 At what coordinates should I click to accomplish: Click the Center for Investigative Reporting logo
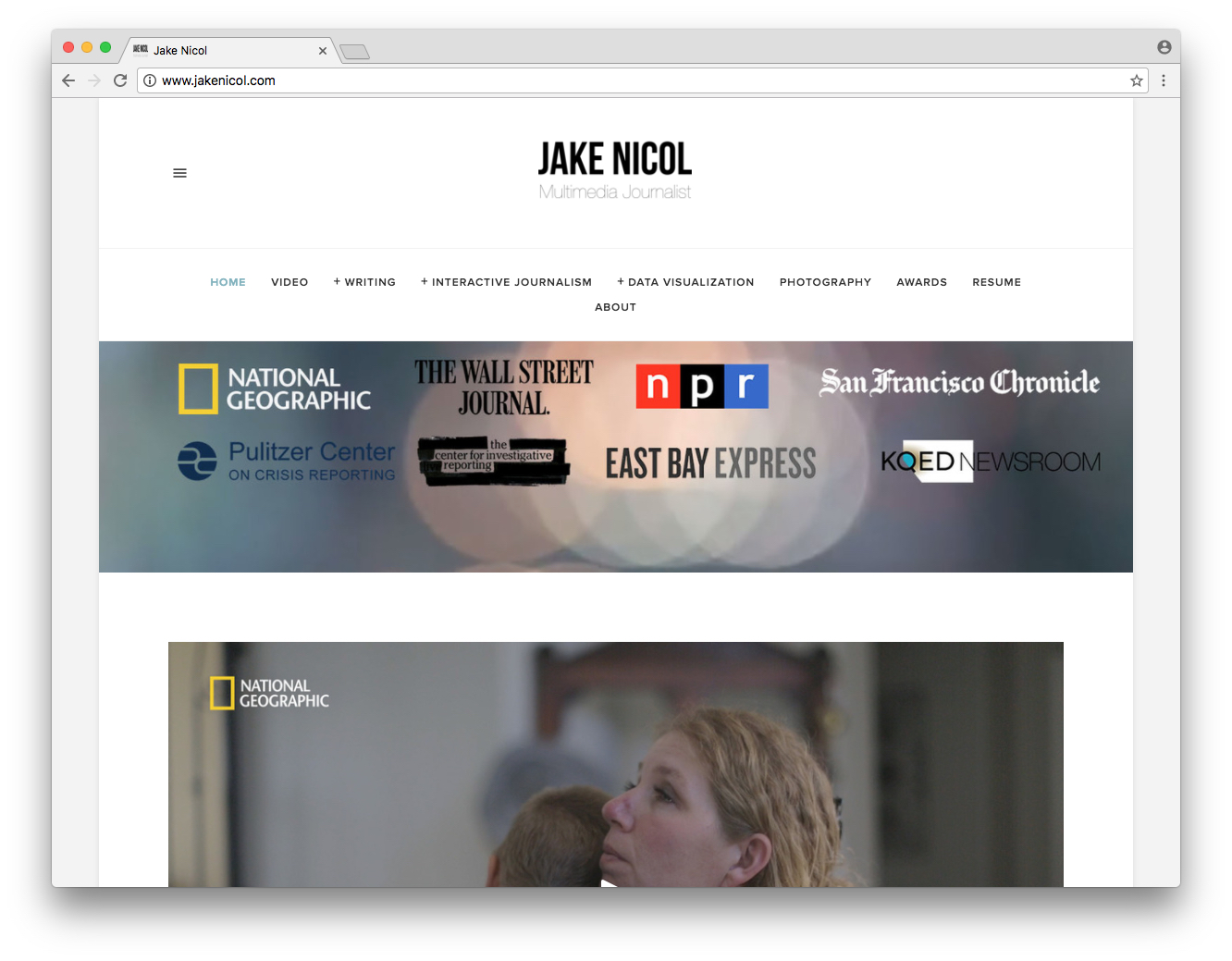pyautogui.click(x=493, y=460)
